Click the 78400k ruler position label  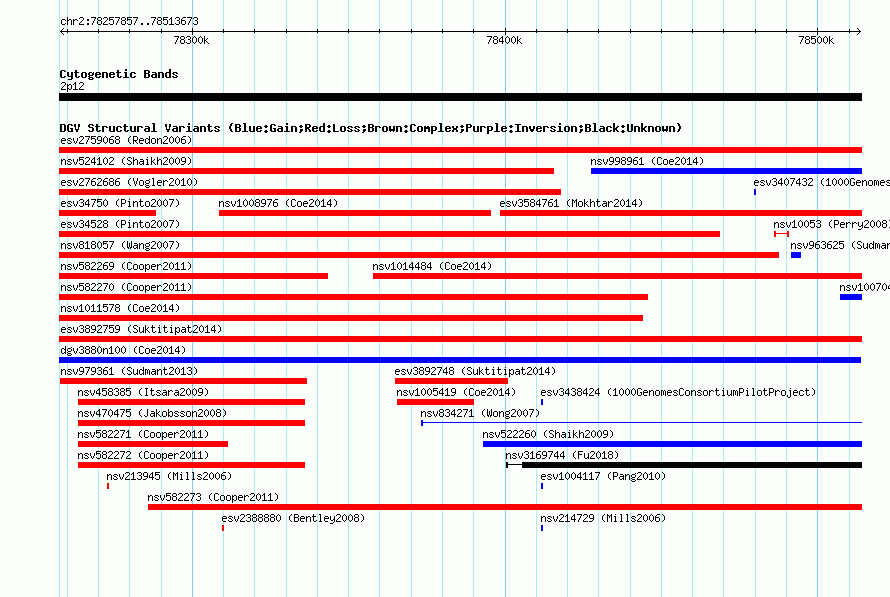click(x=504, y=40)
